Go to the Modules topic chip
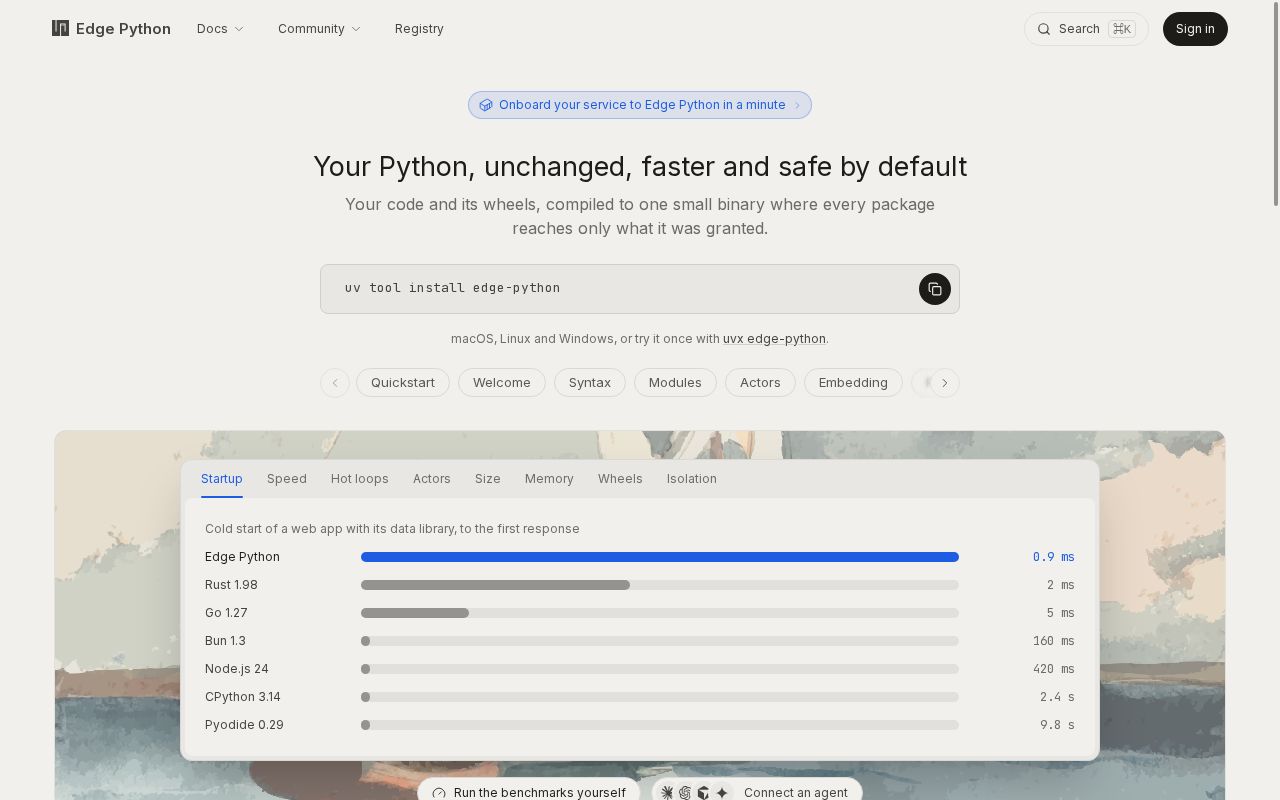 click(675, 383)
